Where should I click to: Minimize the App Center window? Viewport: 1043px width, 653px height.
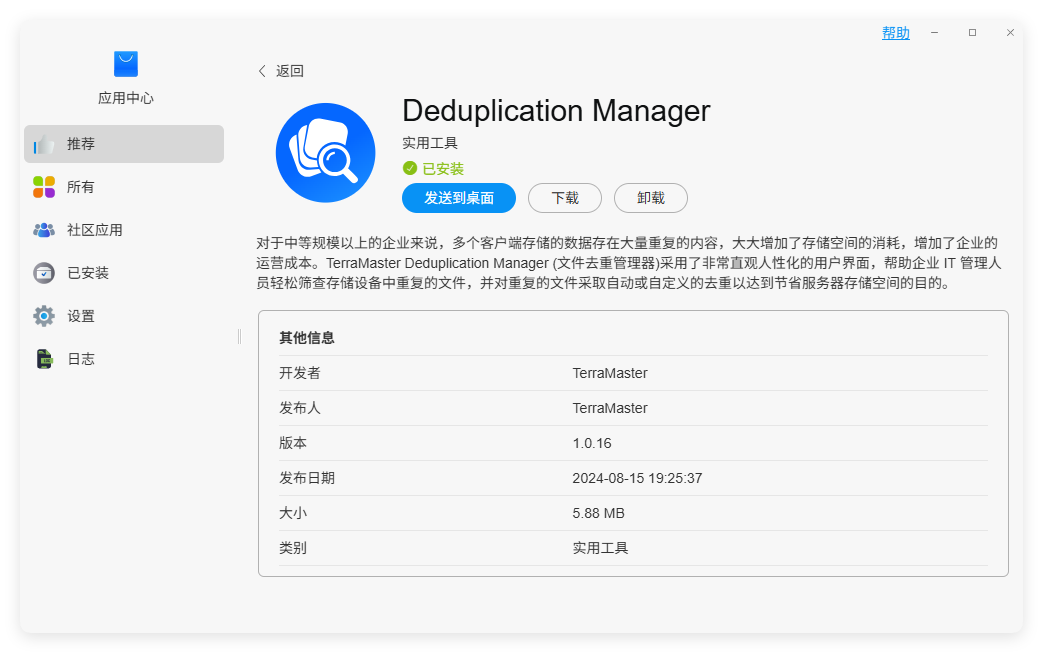(935, 33)
